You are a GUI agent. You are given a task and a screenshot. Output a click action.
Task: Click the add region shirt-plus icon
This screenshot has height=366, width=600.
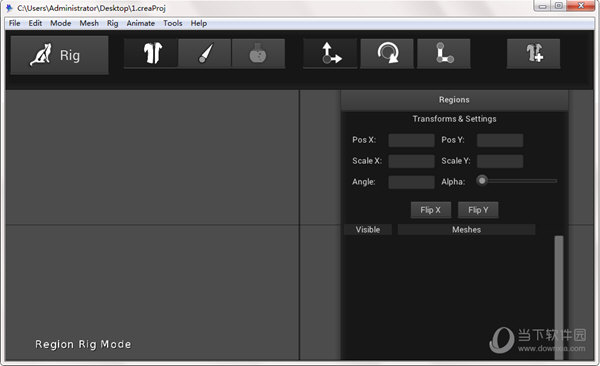click(x=533, y=53)
